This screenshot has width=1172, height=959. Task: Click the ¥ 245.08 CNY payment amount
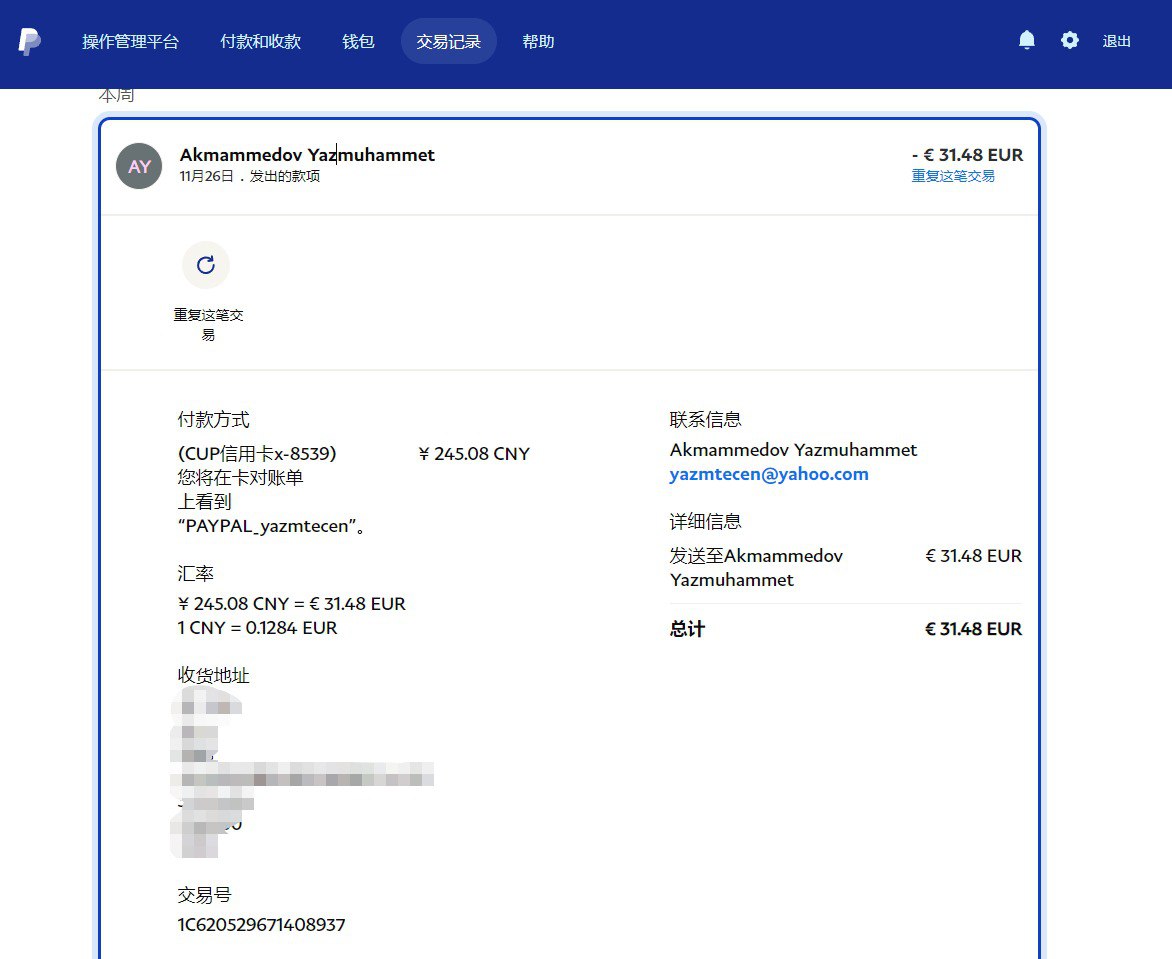pyautogui.click(x=473, y=454)
